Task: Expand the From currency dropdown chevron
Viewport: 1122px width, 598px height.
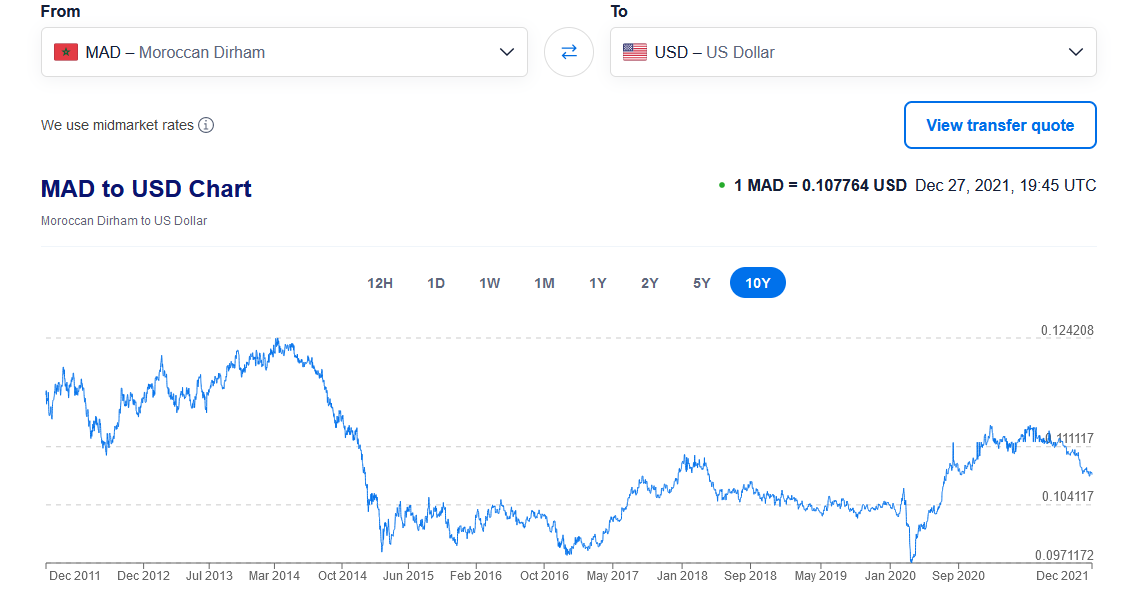Action: coord(507,52)
